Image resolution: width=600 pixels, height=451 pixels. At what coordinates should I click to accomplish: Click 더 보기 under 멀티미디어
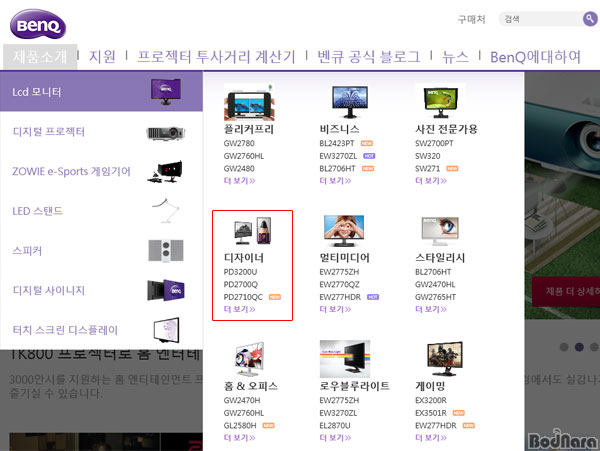(335, 309)
